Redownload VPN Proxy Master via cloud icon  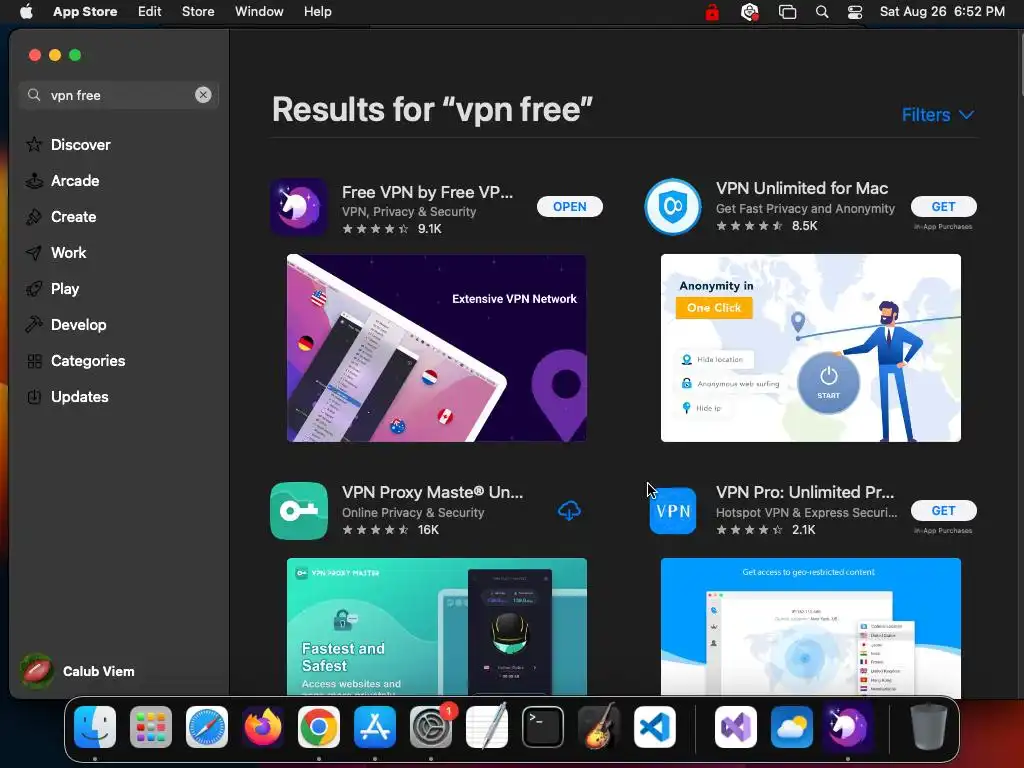tap(569, 511)
